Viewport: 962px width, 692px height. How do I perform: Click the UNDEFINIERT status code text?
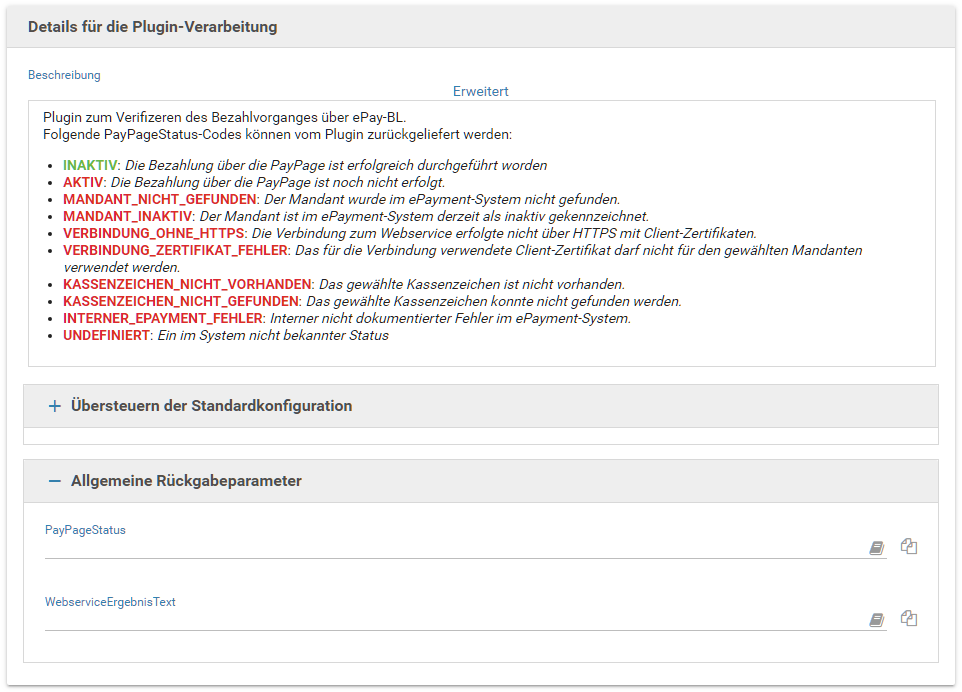pyautogui.click(x=106, y=335)
